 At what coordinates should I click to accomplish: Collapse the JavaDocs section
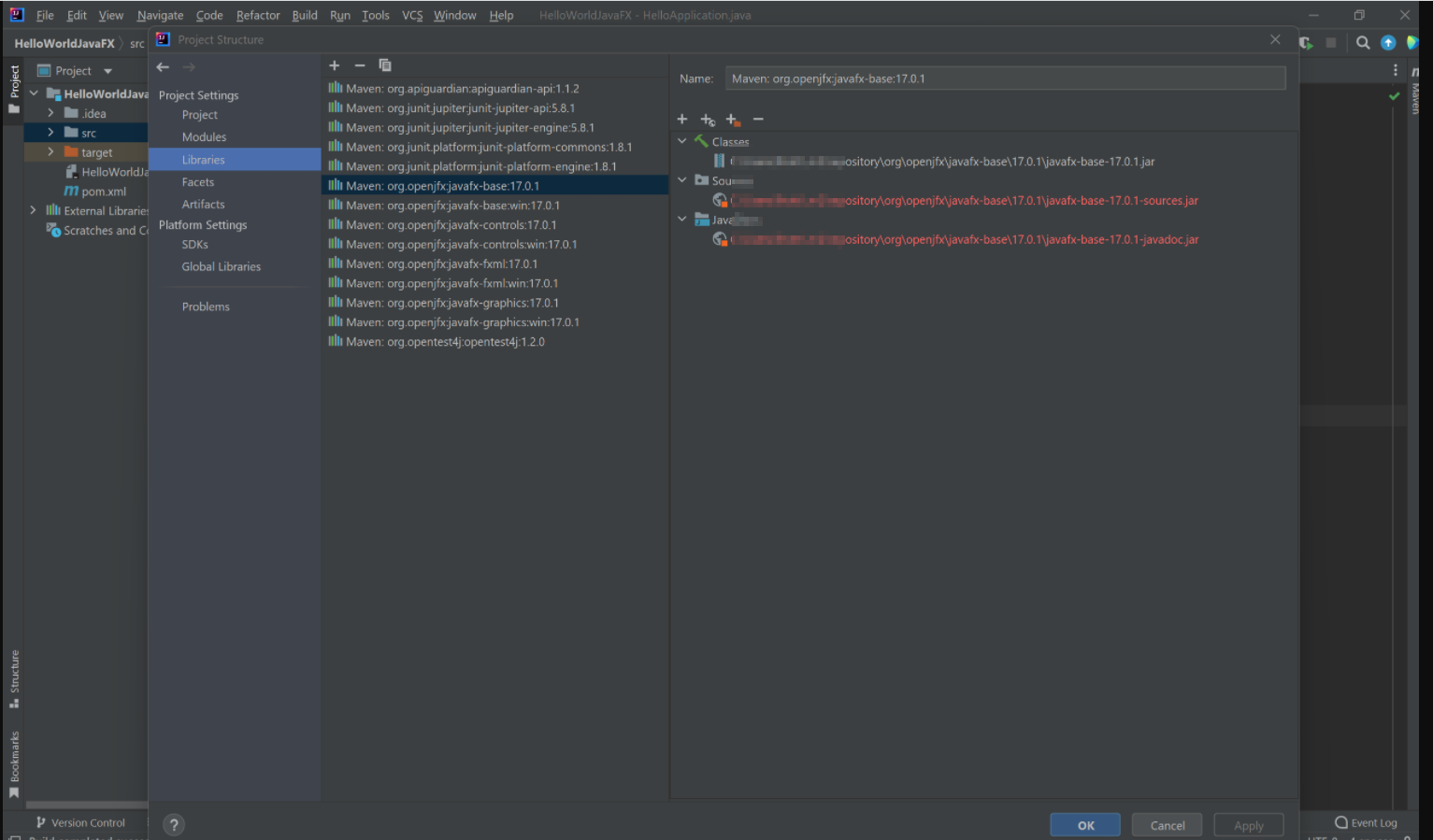click(682, 220)
